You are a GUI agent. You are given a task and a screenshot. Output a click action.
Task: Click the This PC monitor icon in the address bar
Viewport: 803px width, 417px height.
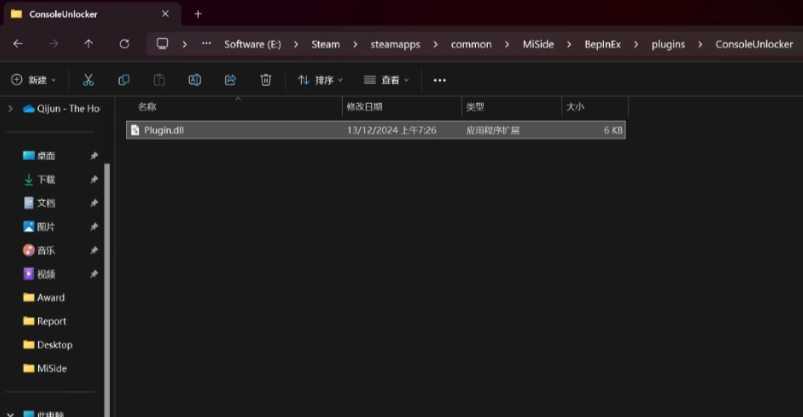coord(163,44)
